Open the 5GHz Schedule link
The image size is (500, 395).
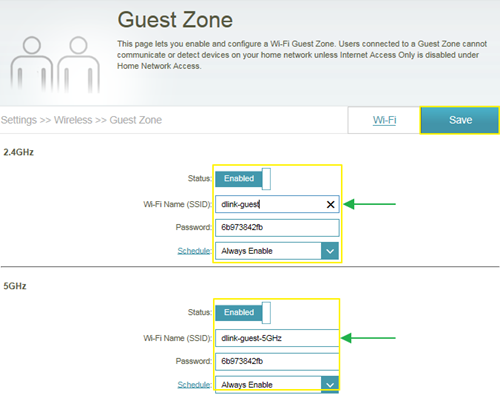194,385
